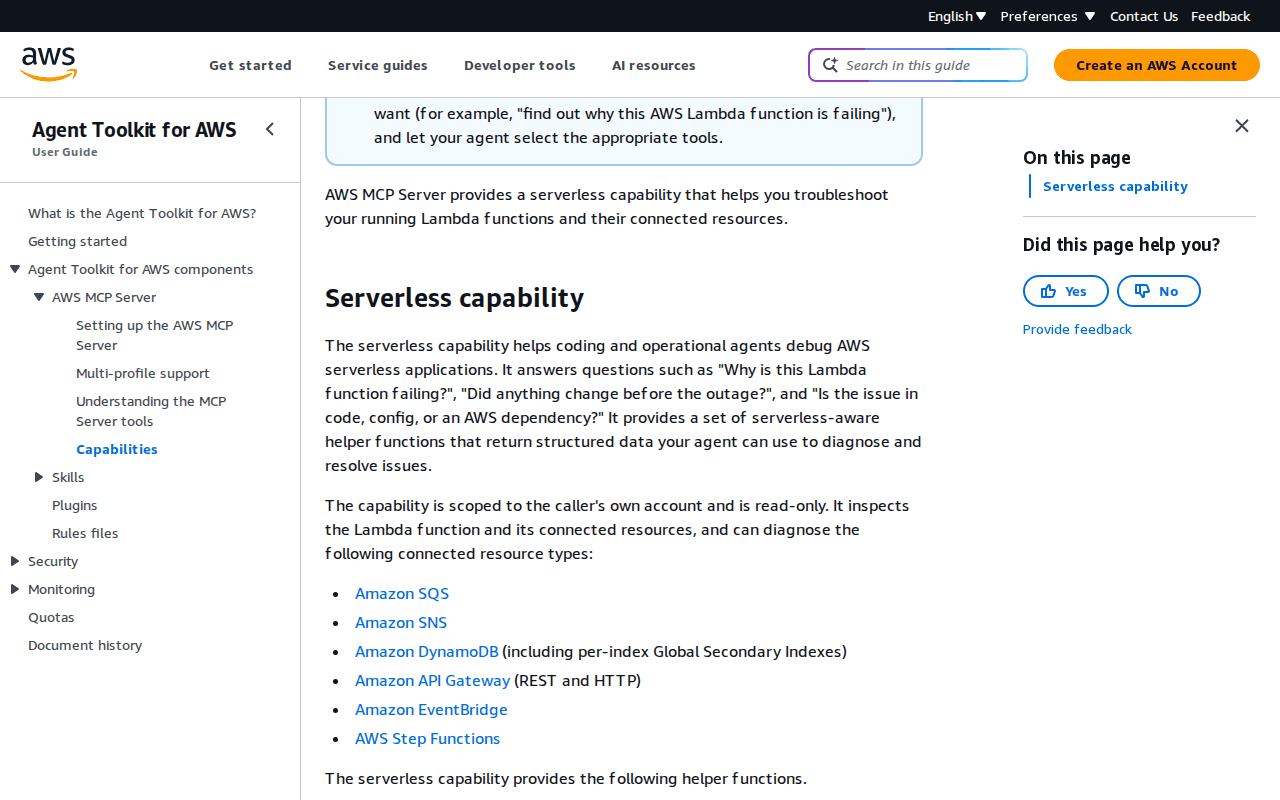This screenshot has height=800, width=1280.
Task: Open the AWS Step Functions link
Action: click(427, 738)
